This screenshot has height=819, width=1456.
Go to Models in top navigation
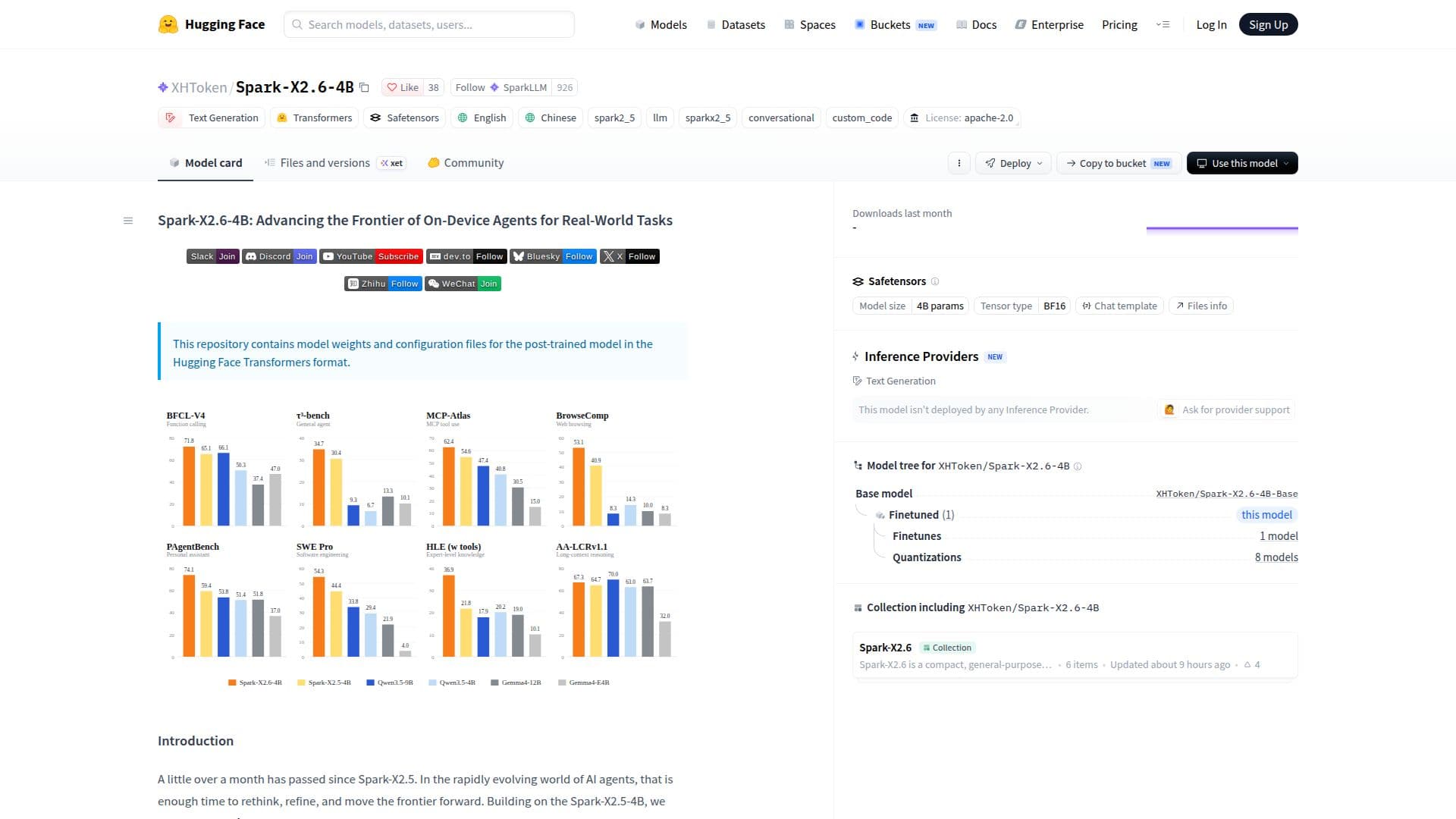(x=661, y=25)
